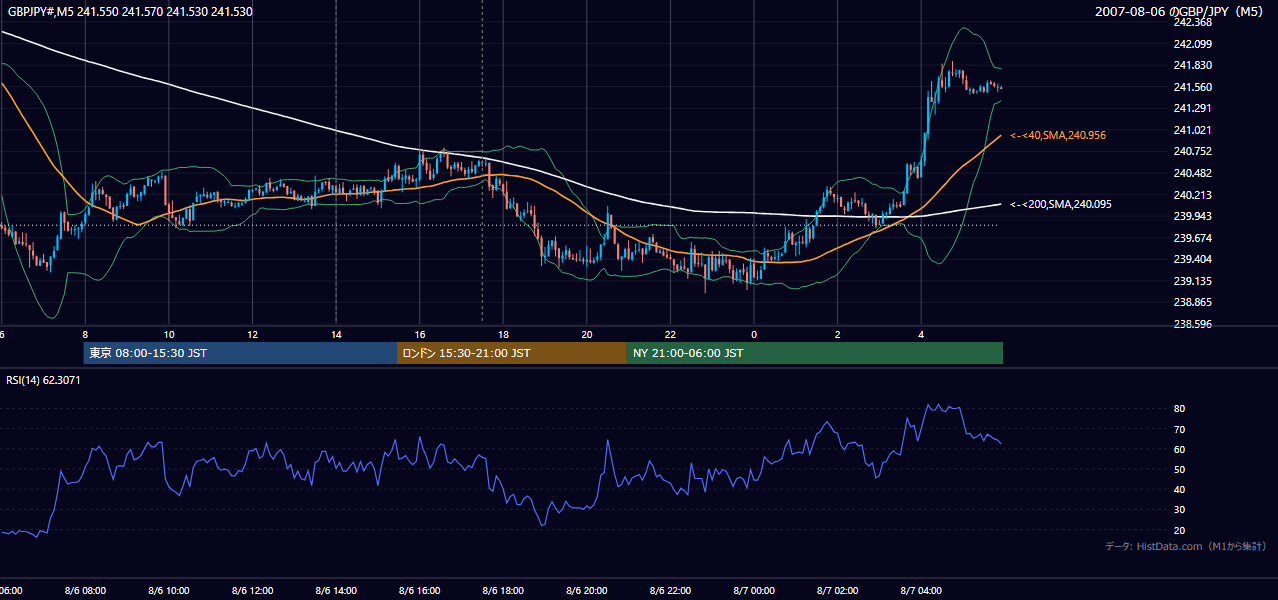
Task: Click the GBPJPY#,M5 symbol header text
Action: point(131,12)
